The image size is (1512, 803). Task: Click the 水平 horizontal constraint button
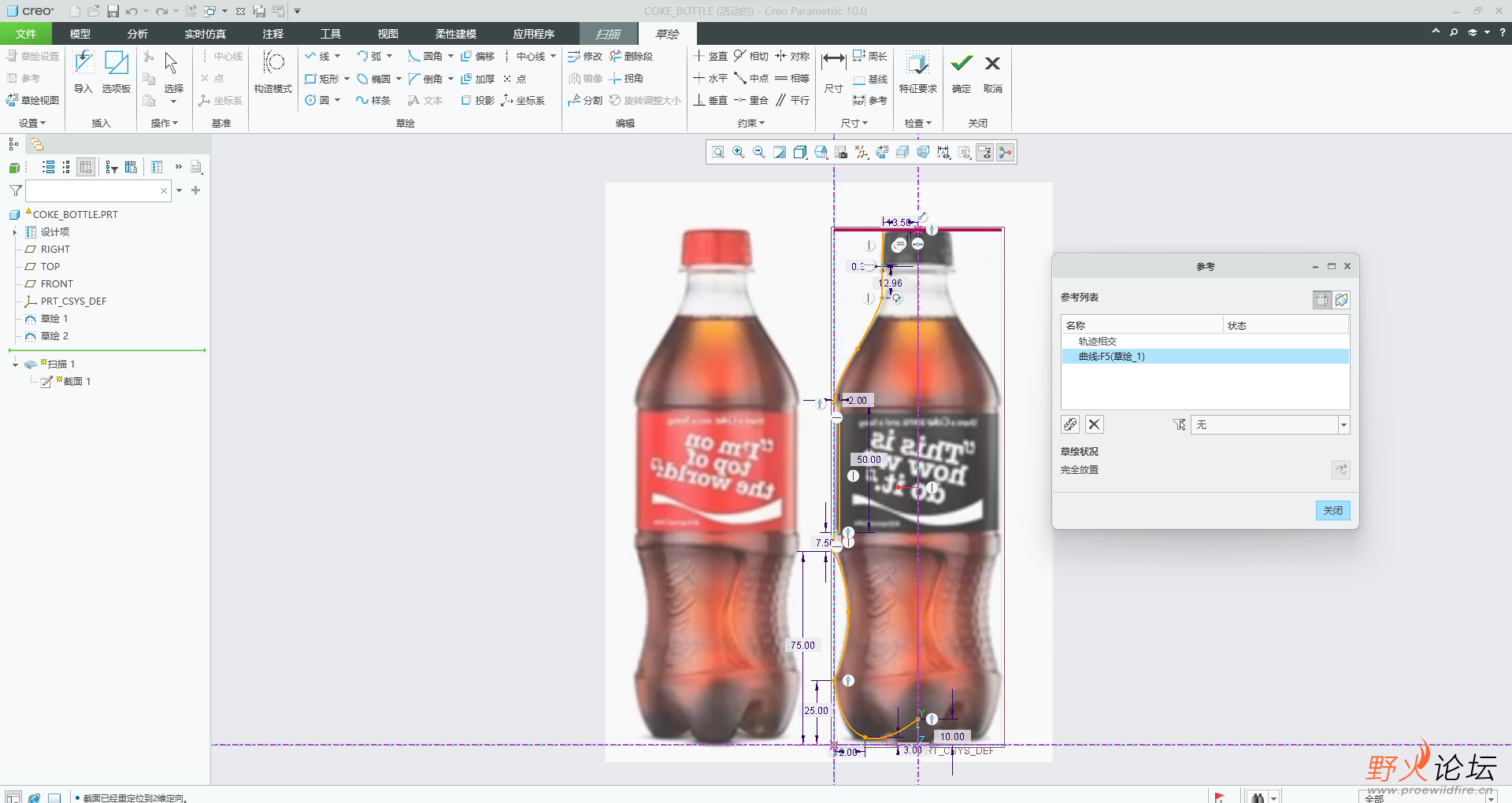pyautogui.click(x=710, y=79)
